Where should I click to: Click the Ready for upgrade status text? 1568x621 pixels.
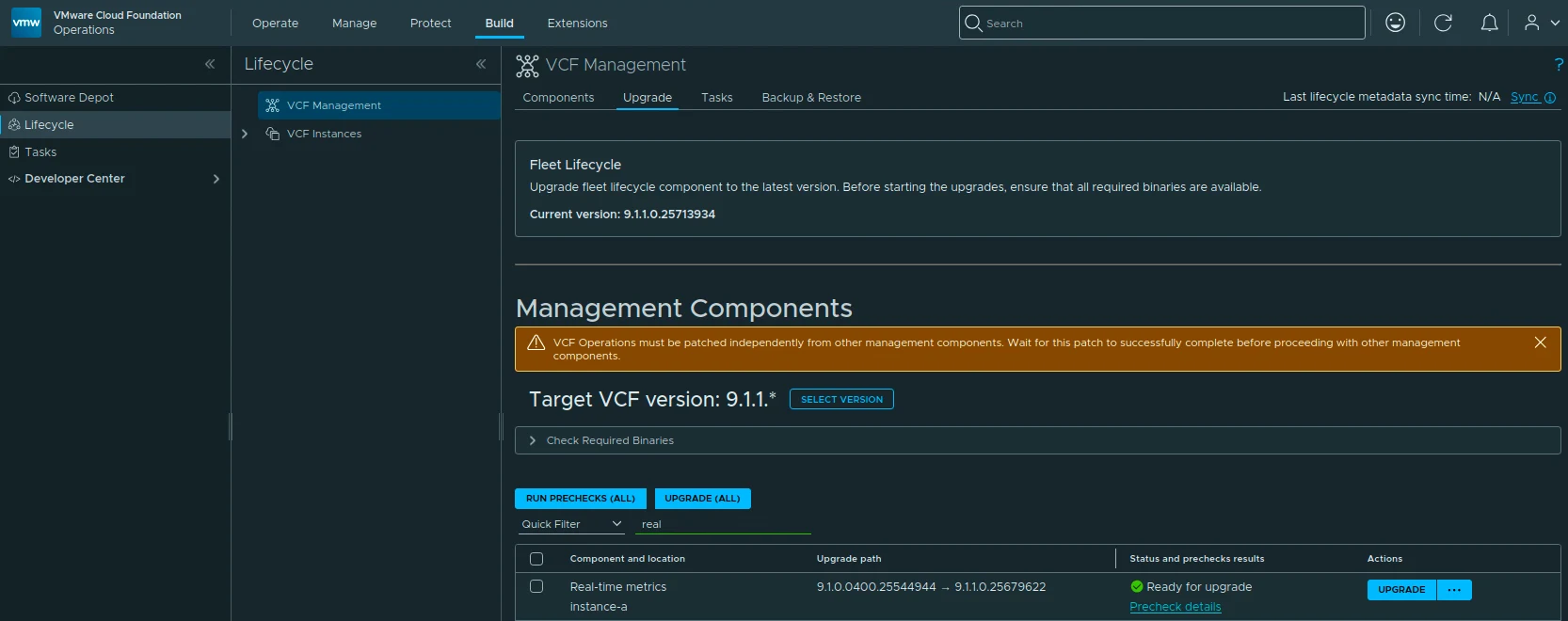pos(1199,587)
